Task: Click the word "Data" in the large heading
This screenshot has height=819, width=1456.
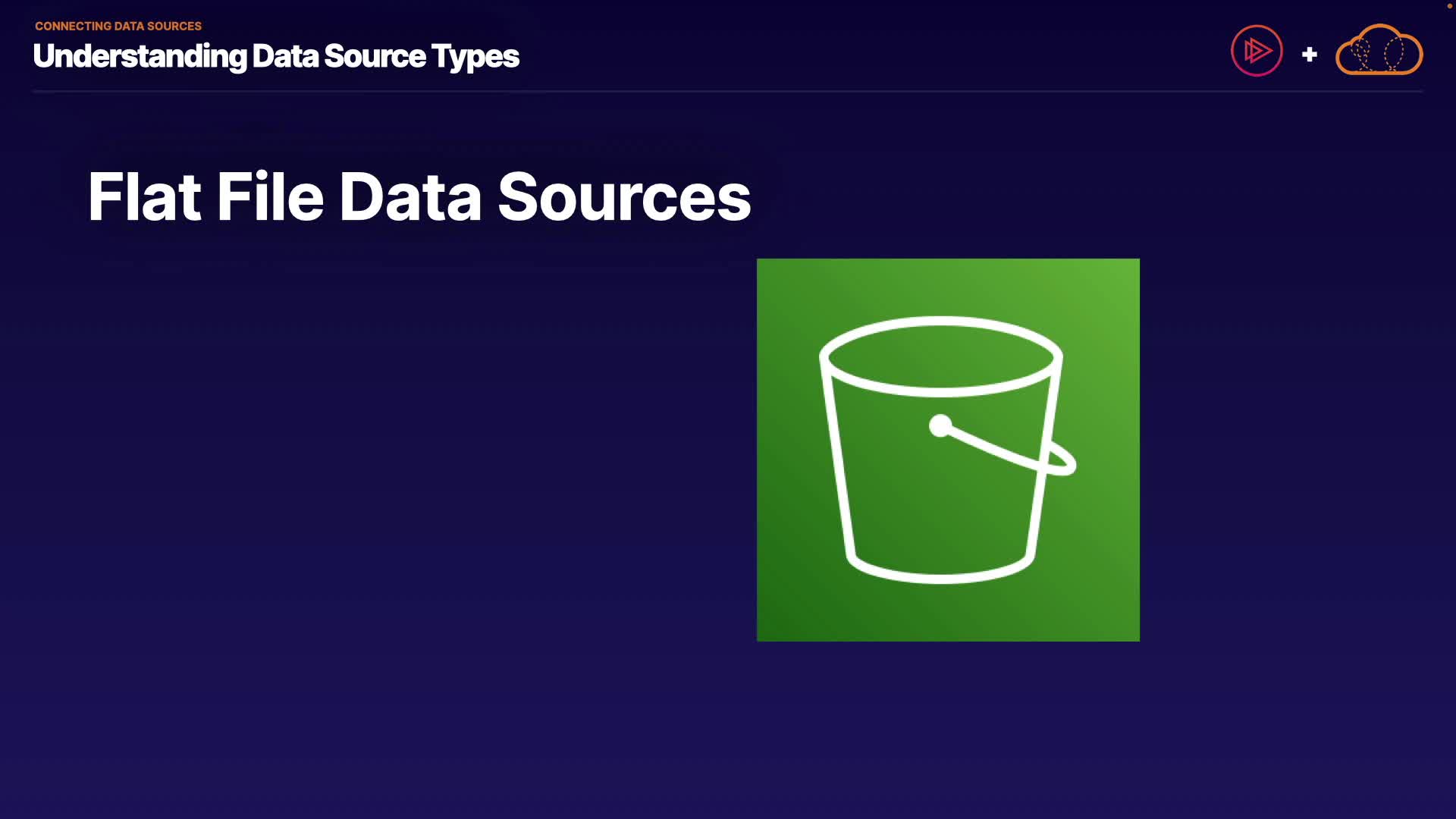Action: [409, 197]
